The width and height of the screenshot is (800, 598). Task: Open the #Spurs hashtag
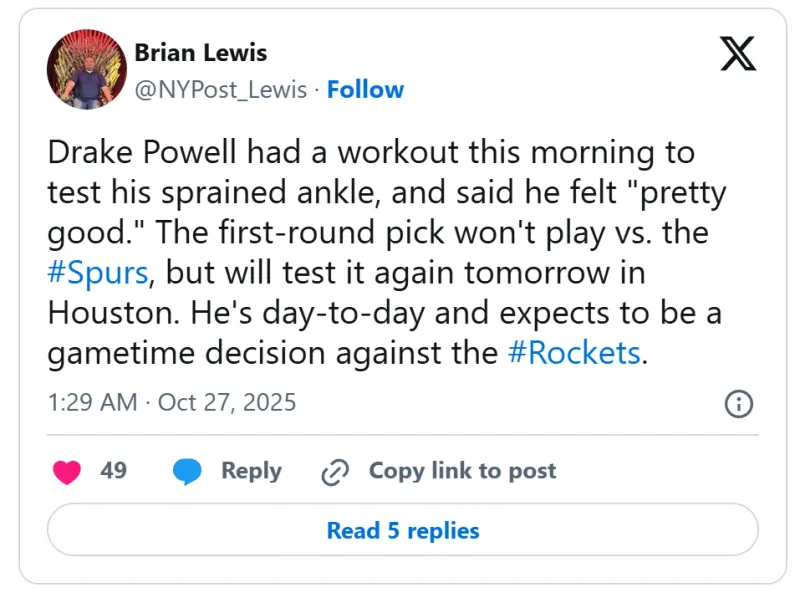(x=96, y=273)
